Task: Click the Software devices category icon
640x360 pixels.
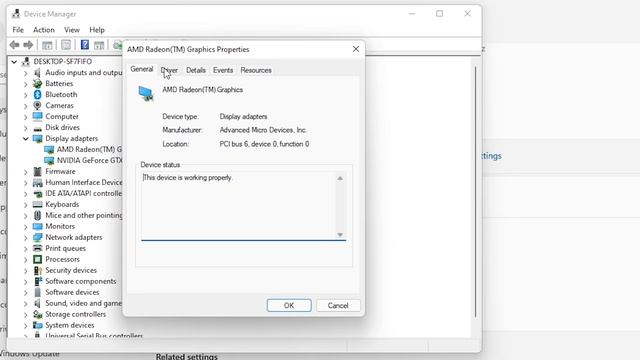Action: click(x=38, y=292)
